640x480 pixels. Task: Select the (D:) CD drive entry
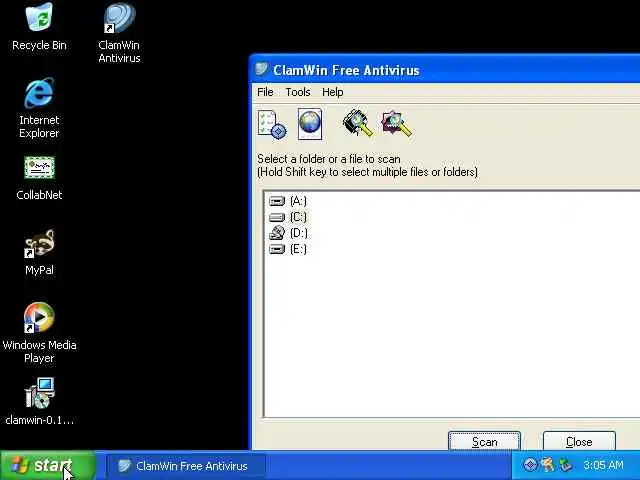(288, 233)
